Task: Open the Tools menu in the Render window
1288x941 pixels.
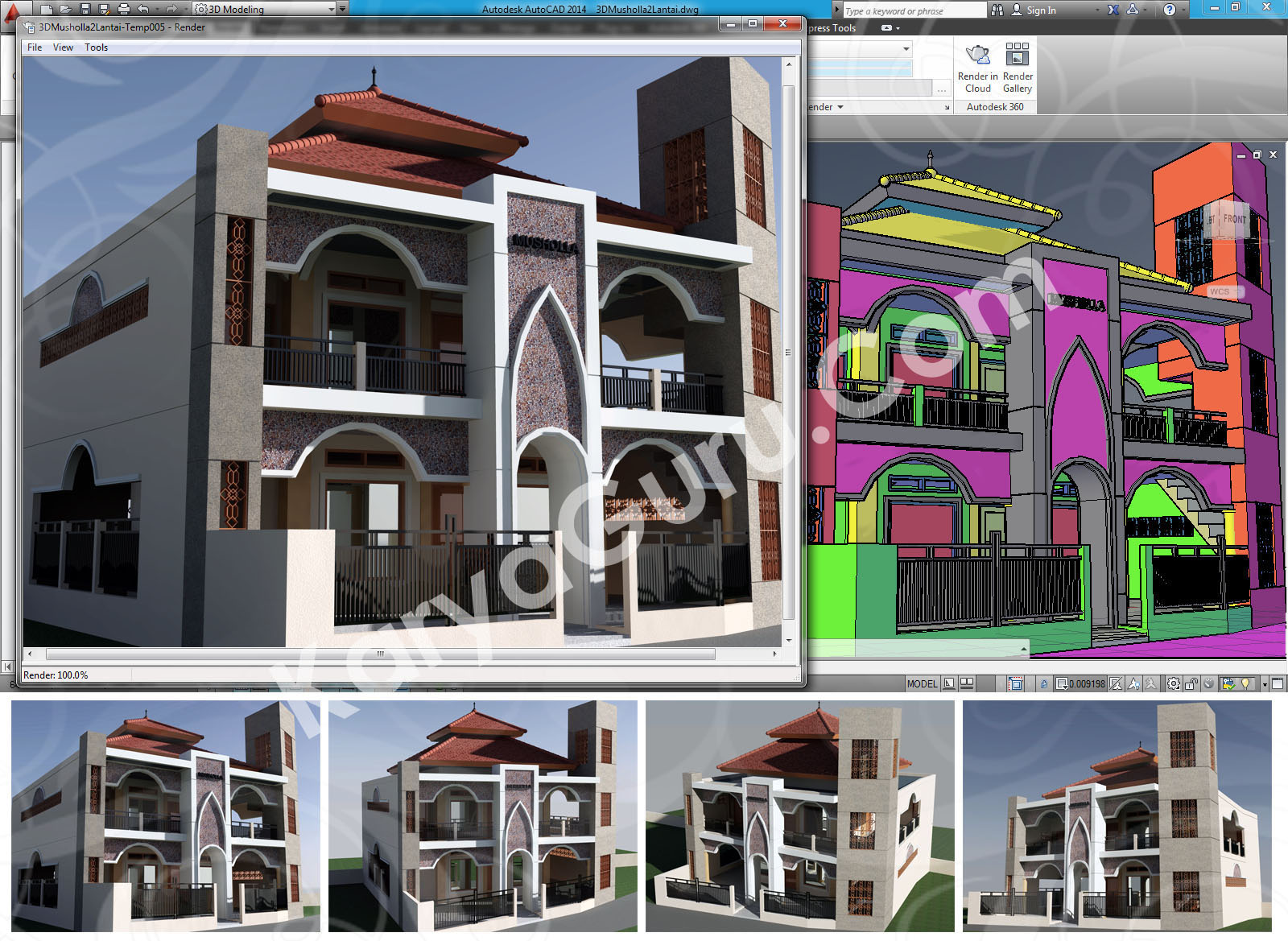Action: point(97,47)
